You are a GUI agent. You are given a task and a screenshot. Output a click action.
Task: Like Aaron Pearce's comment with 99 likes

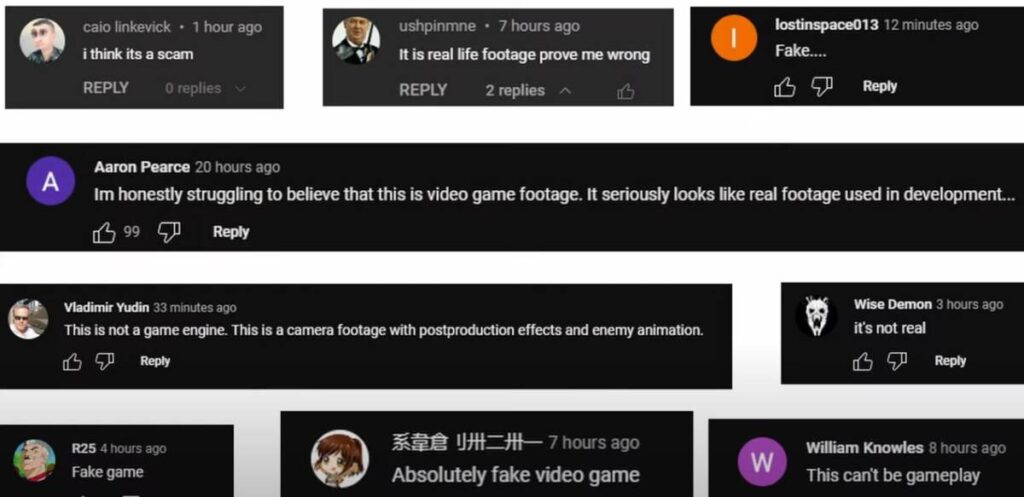point(104,232)
